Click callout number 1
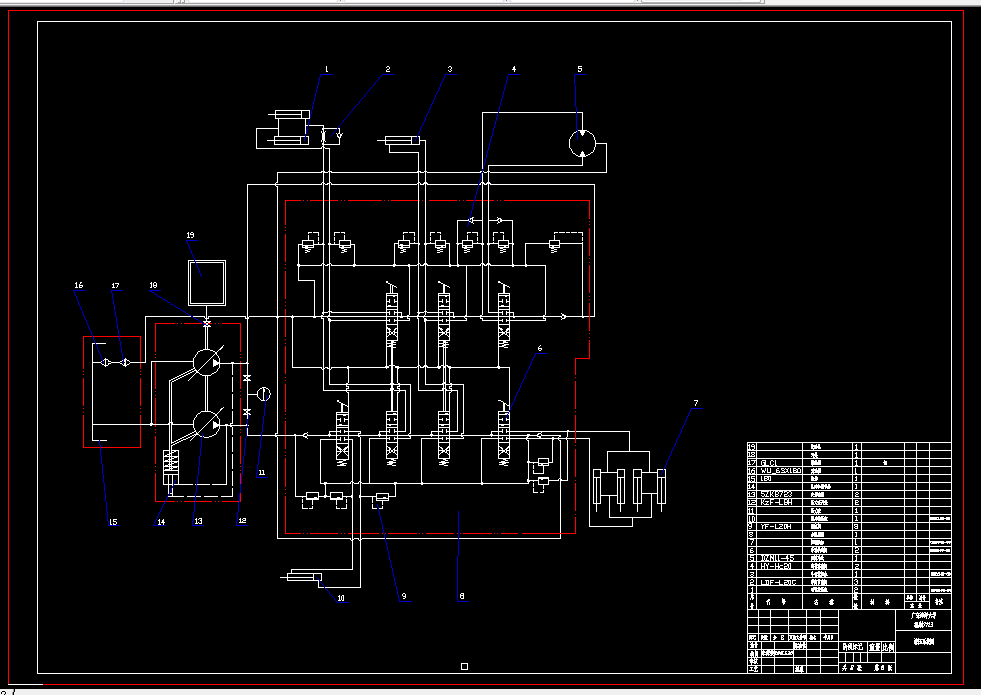 click(327, 69)
